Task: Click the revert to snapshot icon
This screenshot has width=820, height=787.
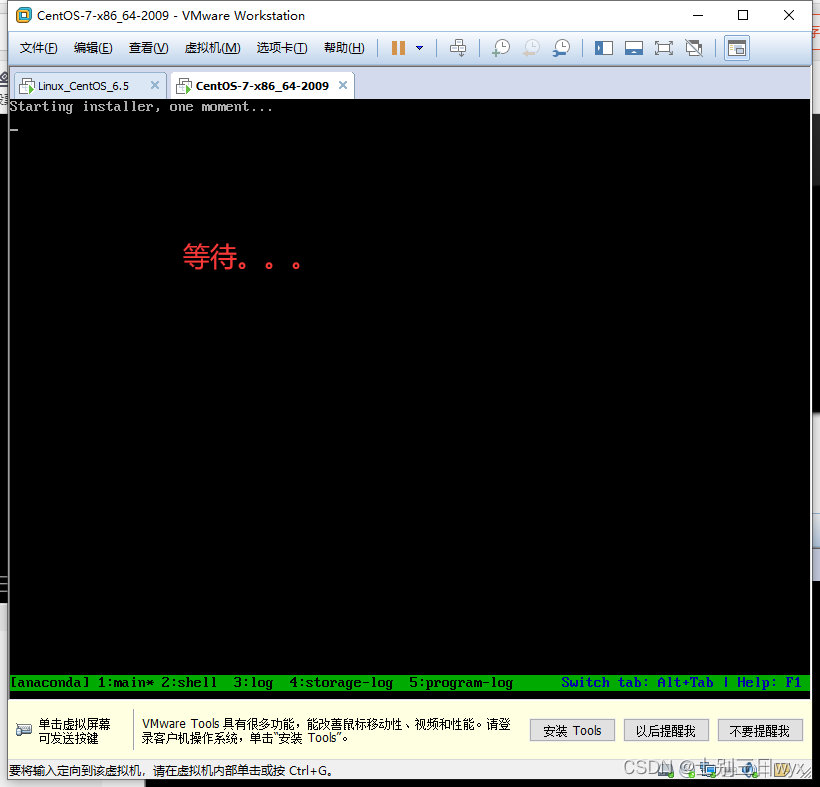Action: (531, 48)
